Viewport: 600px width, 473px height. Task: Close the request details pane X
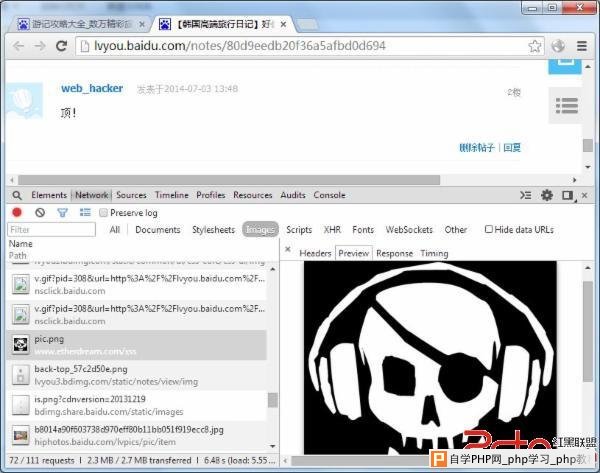click(288, 250)
